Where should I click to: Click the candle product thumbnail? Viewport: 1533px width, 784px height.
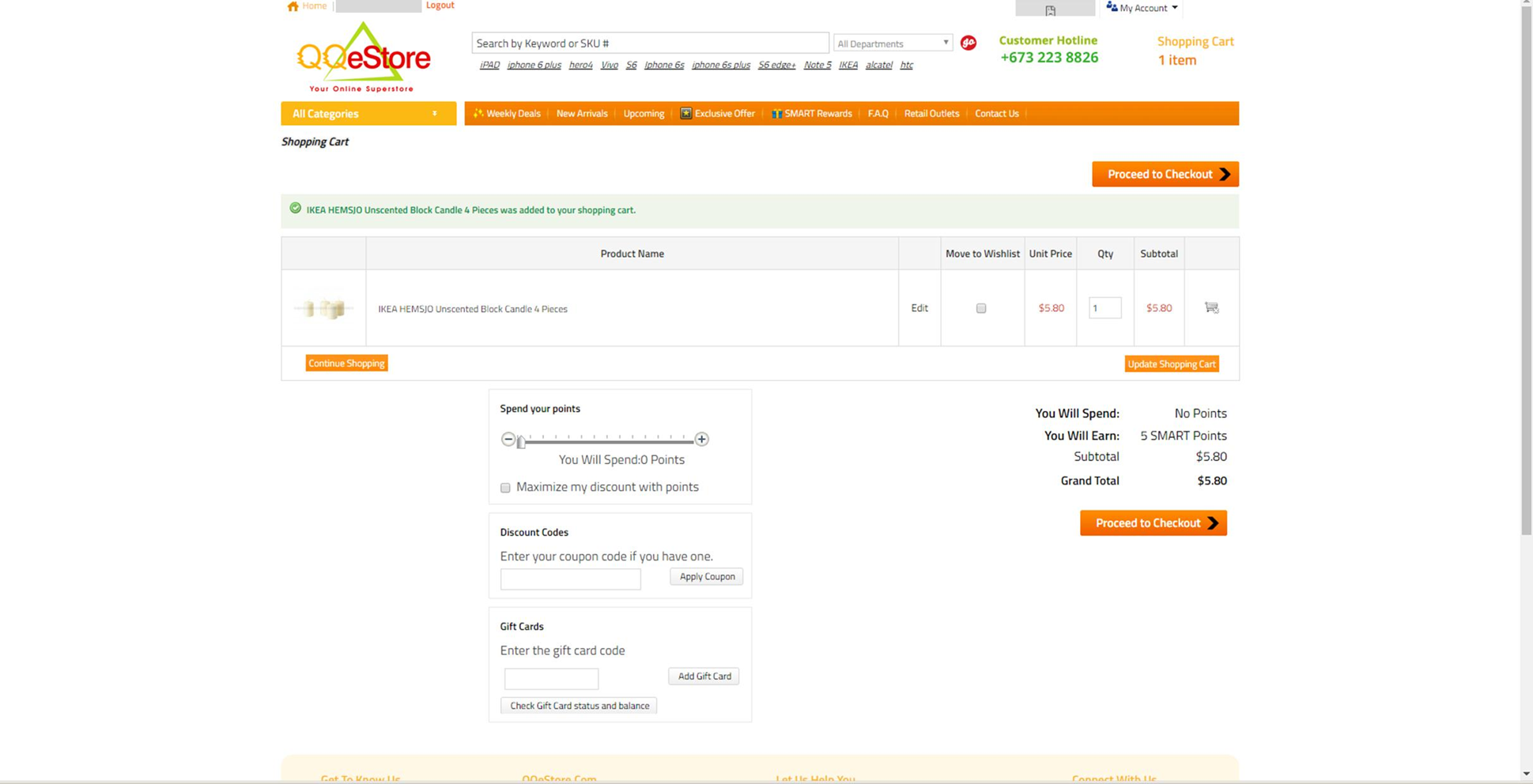(x=323, y=308)
